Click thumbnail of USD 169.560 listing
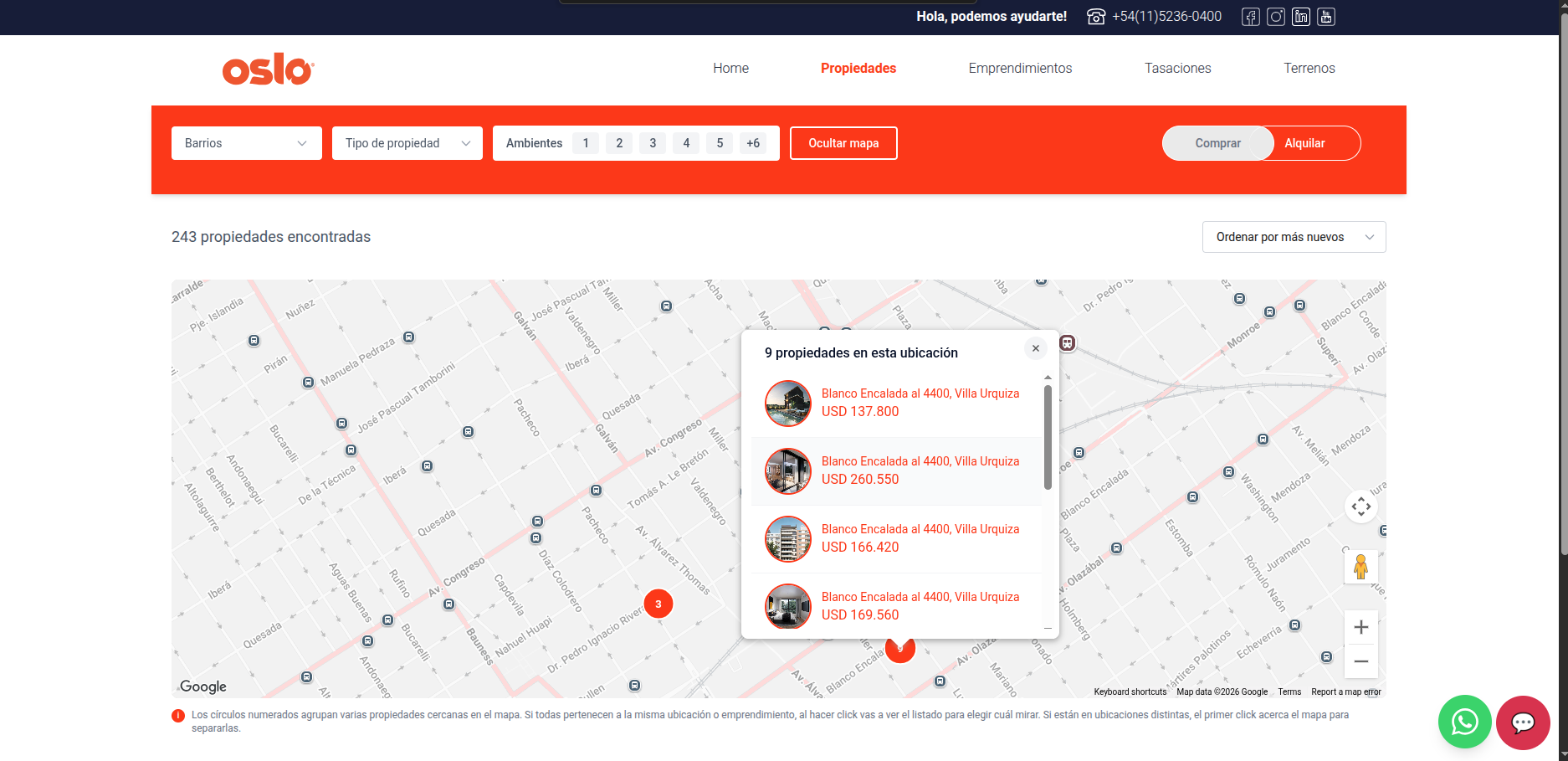The image size is (1568, 761). point(788,607)
